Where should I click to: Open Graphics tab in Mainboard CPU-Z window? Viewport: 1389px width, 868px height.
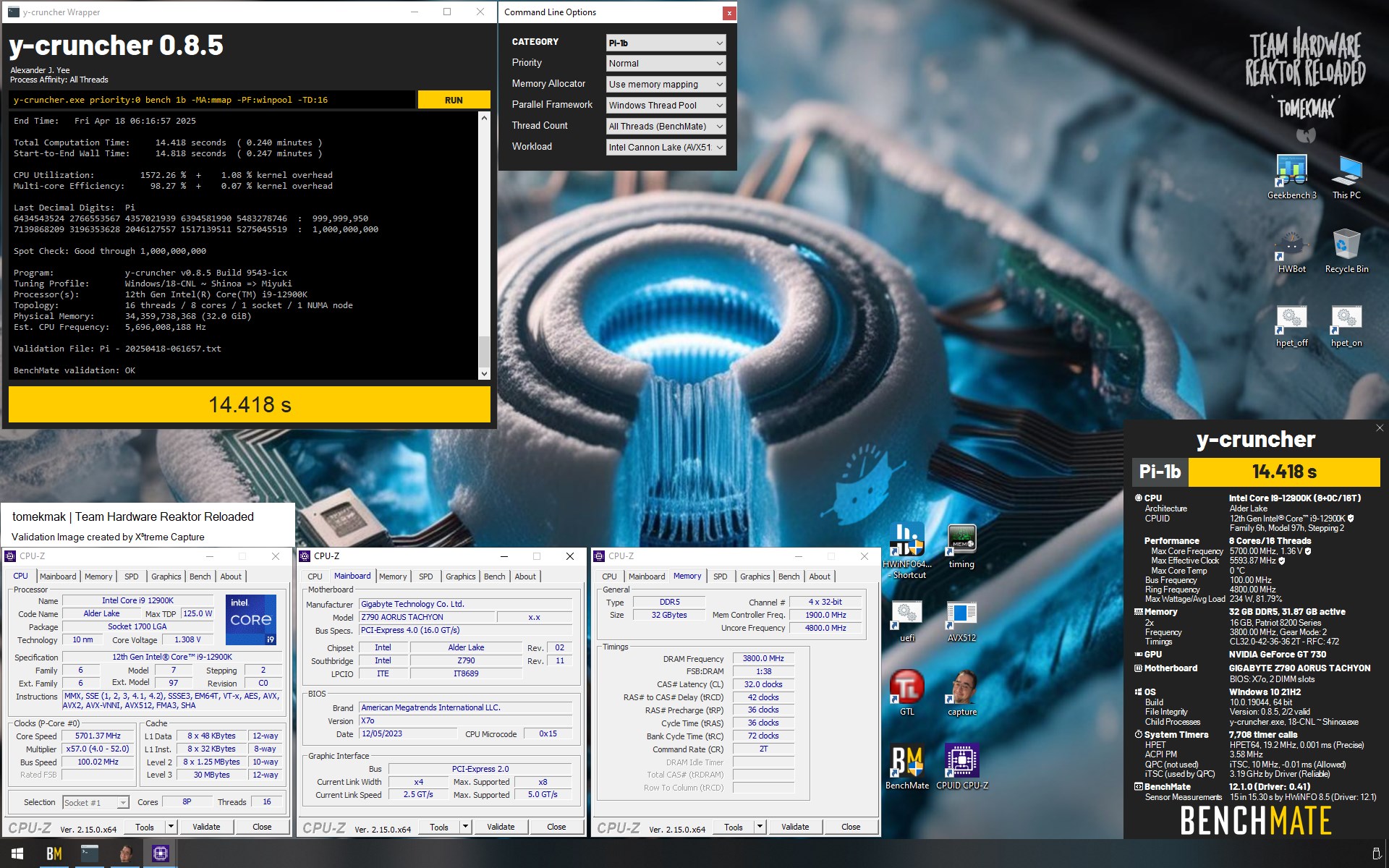point(461,576)
